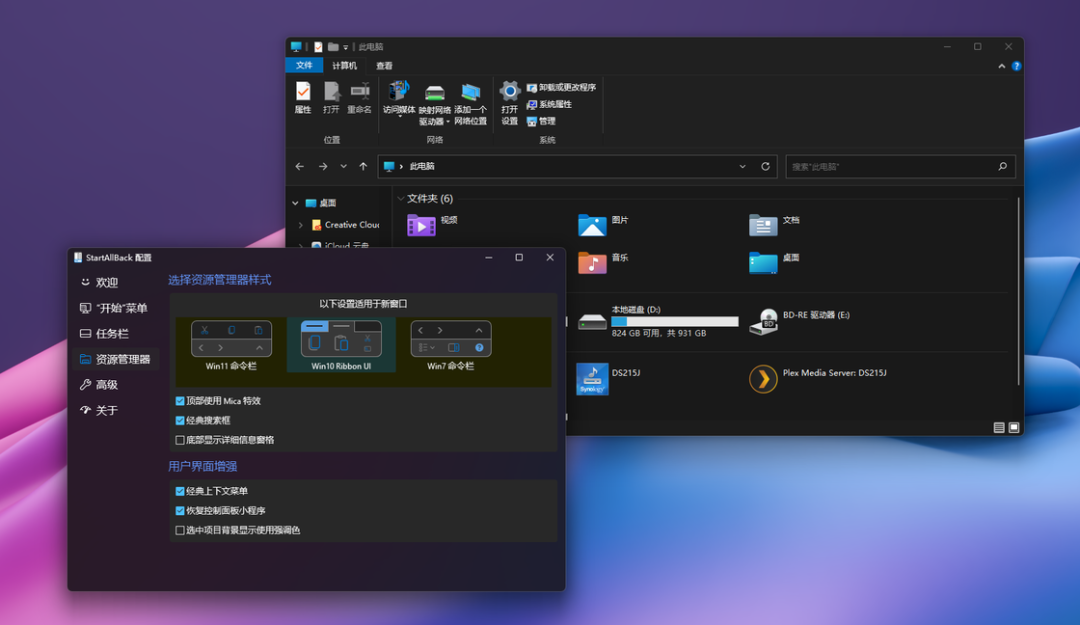Select Creative Cloud in the navigation tree
Image resolution: width=1080 pixels, height=625 pixels.
point(345,225)
